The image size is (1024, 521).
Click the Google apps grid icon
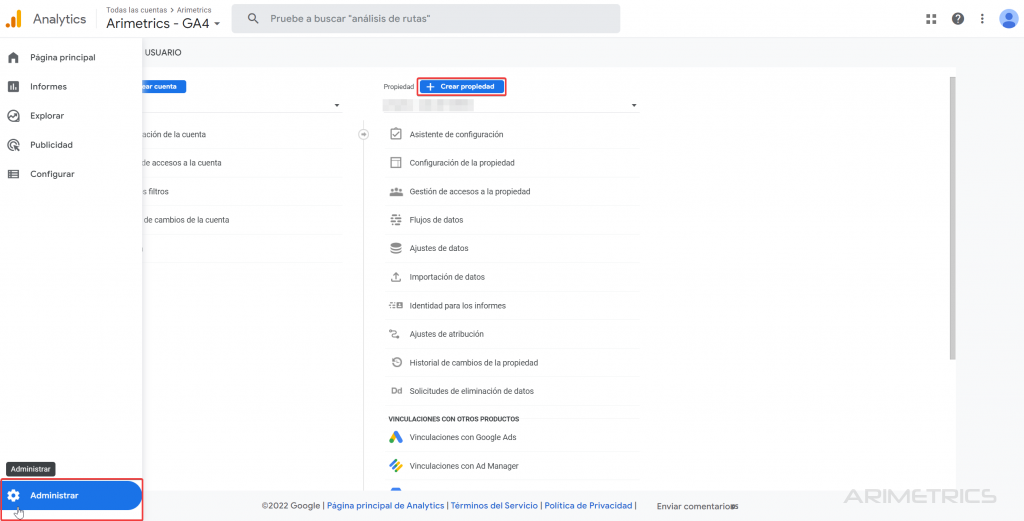(932, 19)
